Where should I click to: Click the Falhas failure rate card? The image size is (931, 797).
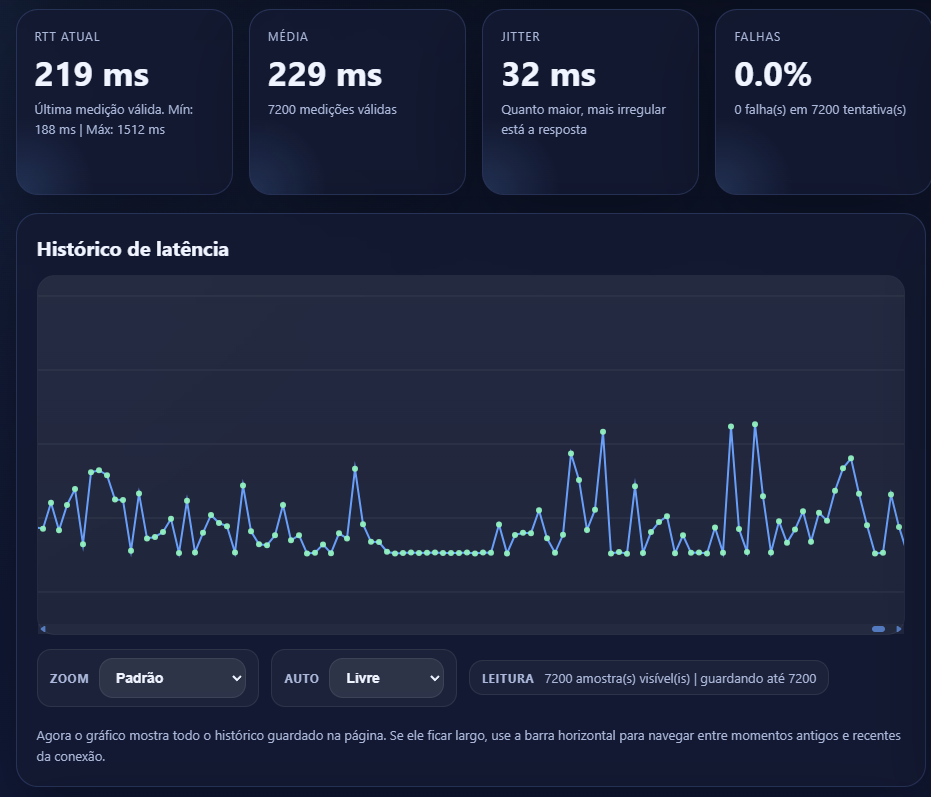pos(823,101)
